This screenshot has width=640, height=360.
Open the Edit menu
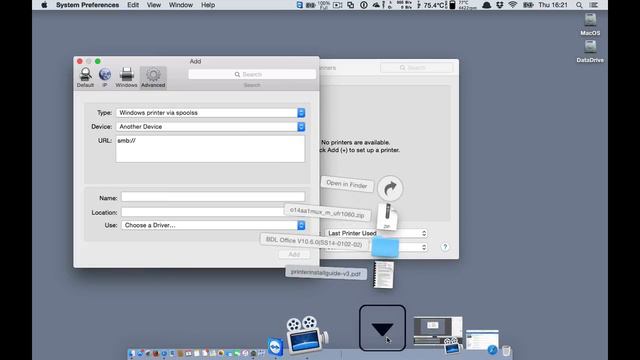pos(133,5)
